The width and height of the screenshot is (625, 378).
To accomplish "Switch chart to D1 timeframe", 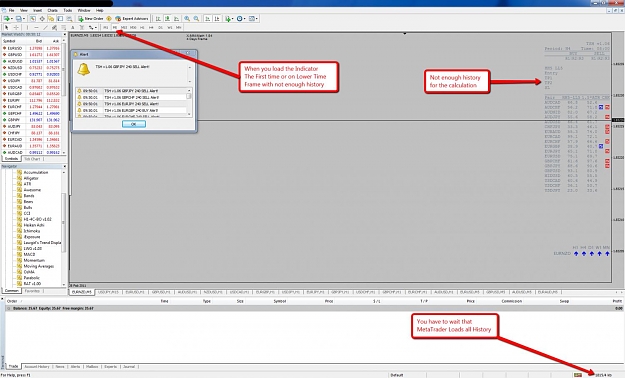I will click(161, 28).
